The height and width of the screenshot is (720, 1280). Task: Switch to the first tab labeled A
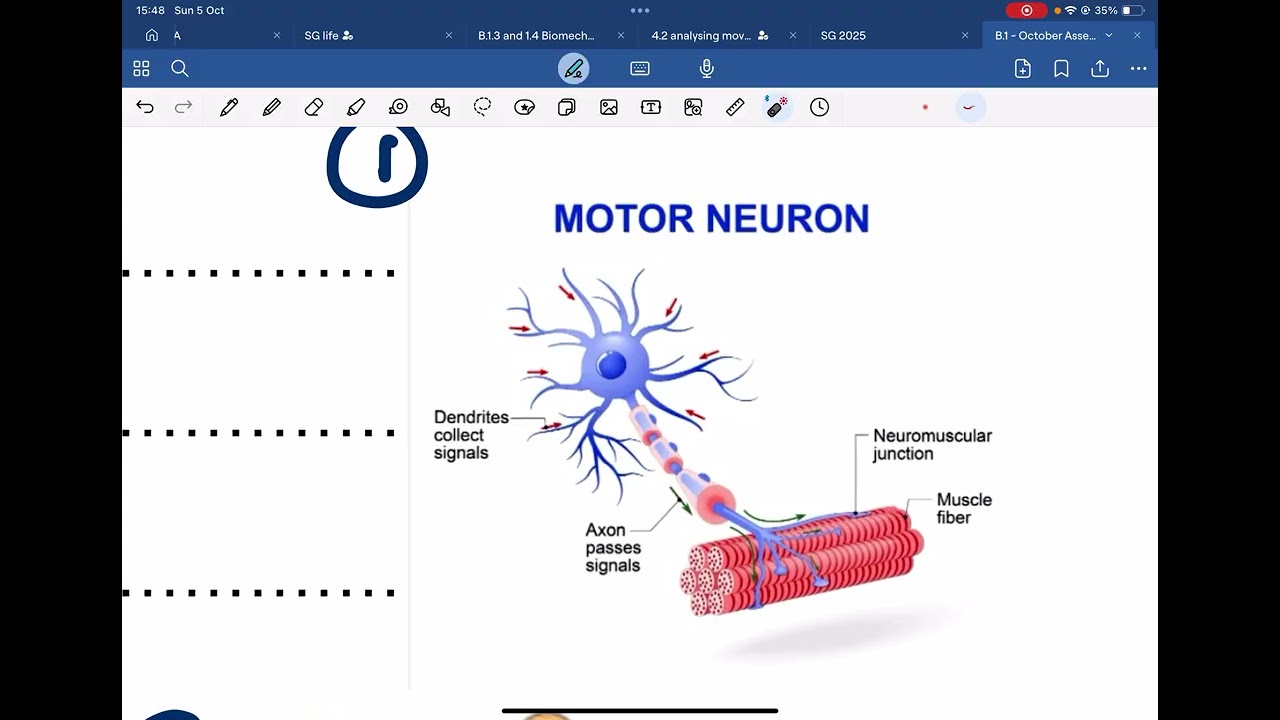pos(177,35)
